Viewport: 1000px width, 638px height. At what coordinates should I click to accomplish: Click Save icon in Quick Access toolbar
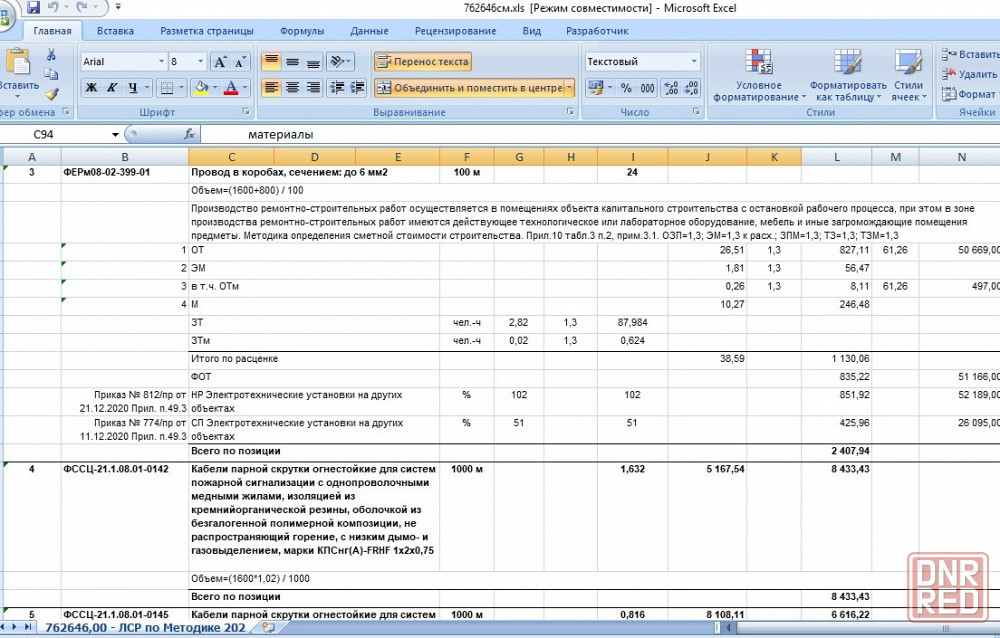tap(33, 8)
